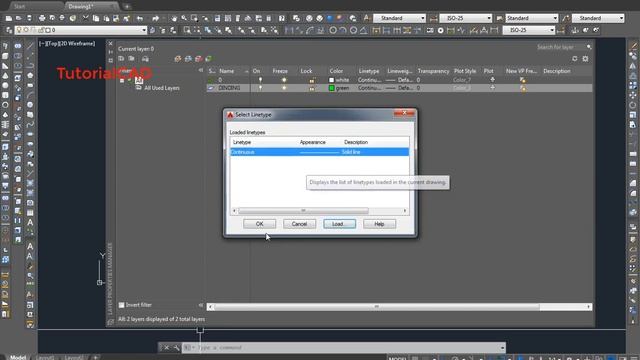Enable the Invert filter checkbox

pyautogui.click(x=121, y=305)
